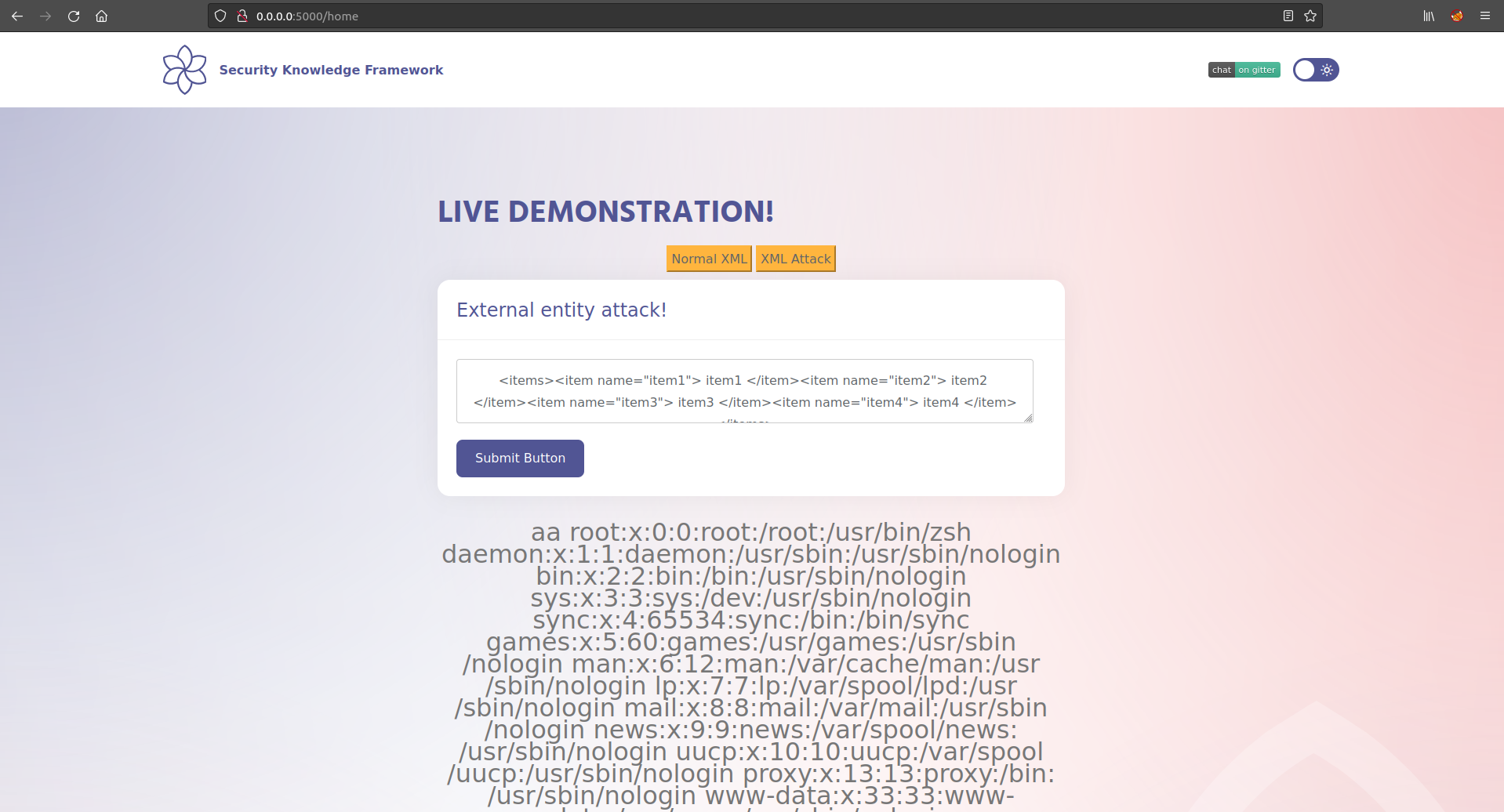
Task: Bookmark this page with the star icon
Action: pyautogui.click(x=1310, y=16)
